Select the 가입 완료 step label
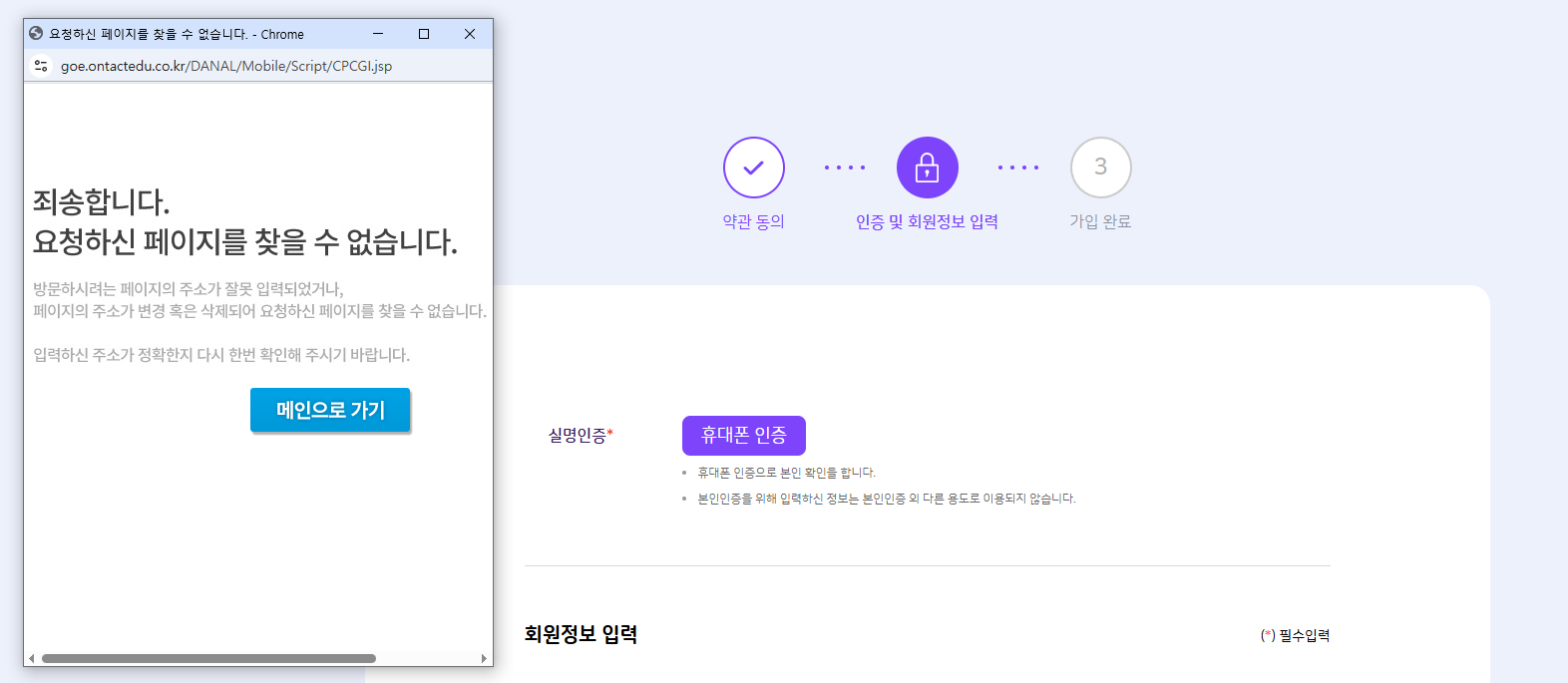This screenshot has width=1568, height=683. (1101, 221)
